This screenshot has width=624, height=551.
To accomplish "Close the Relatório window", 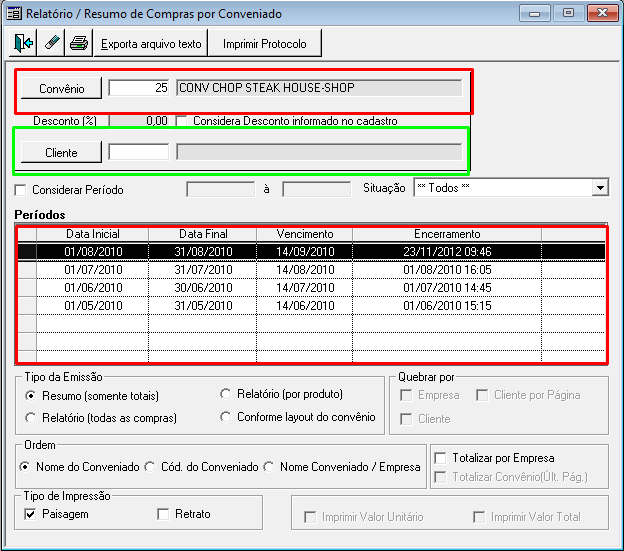I will 603,14.
